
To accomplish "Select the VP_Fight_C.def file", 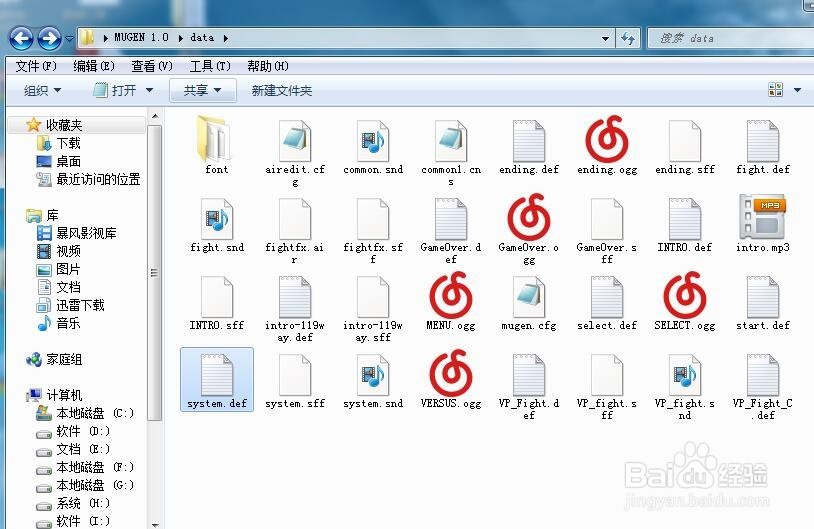I will pos(763,374).
